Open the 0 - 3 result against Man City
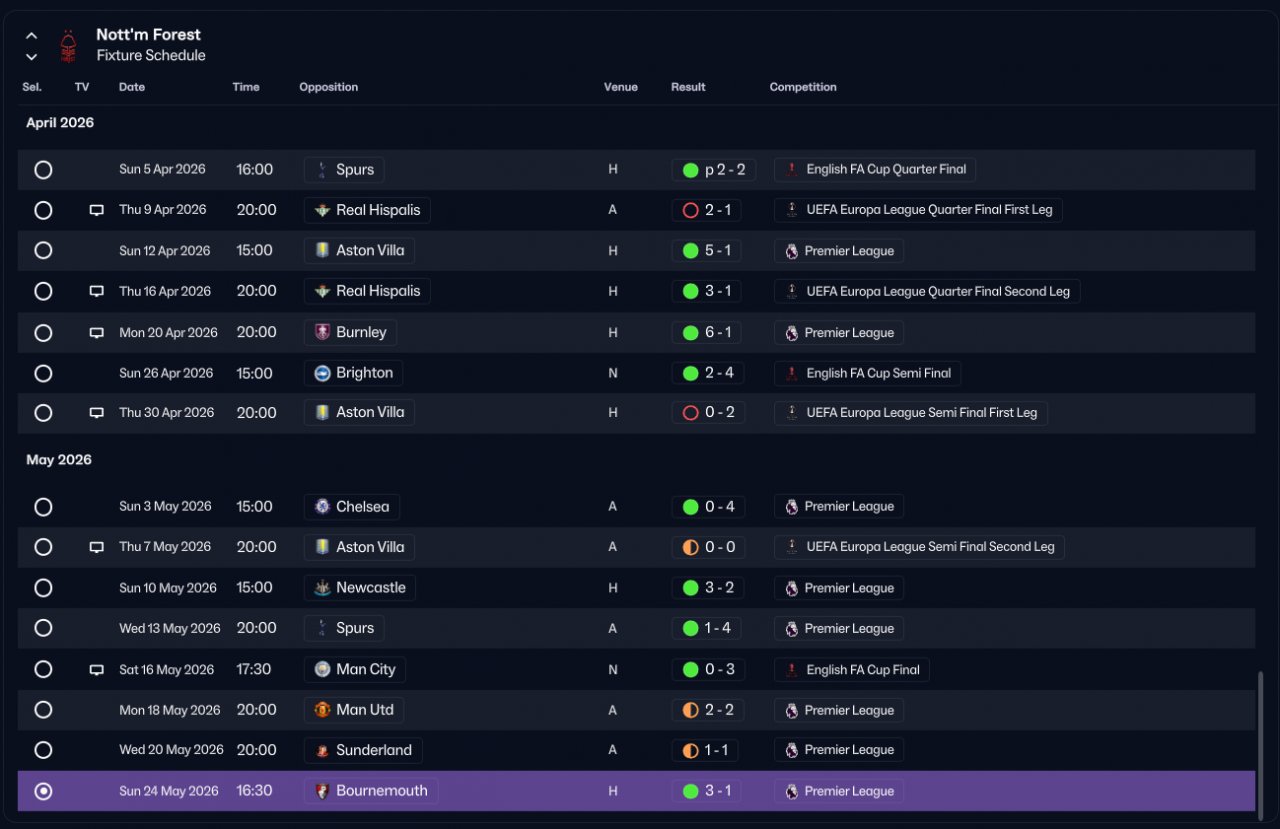The width and height of the screenshot is (1280, 829). click(708, 670)
